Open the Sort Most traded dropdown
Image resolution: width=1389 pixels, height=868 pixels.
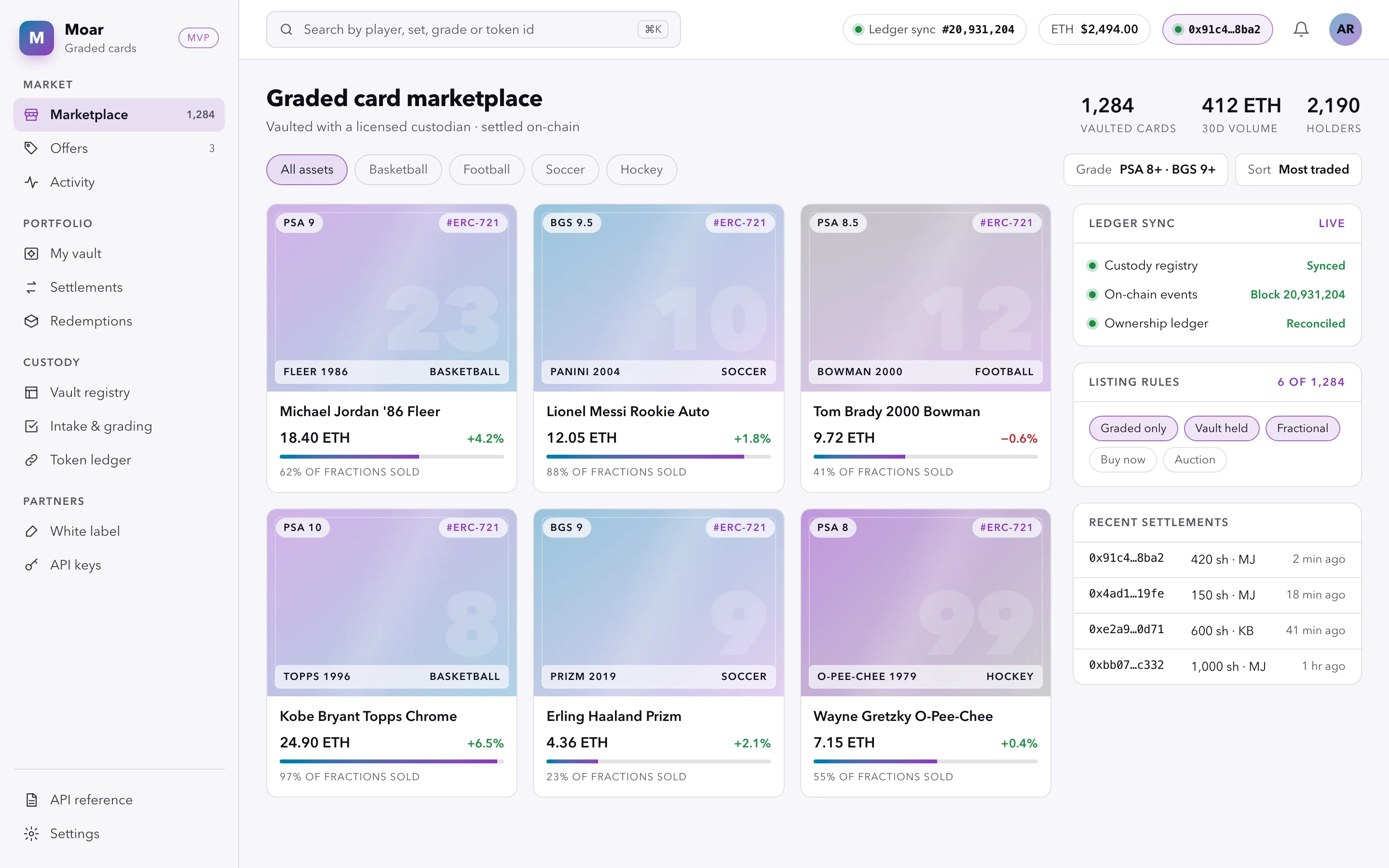(x=1298, y=169)
